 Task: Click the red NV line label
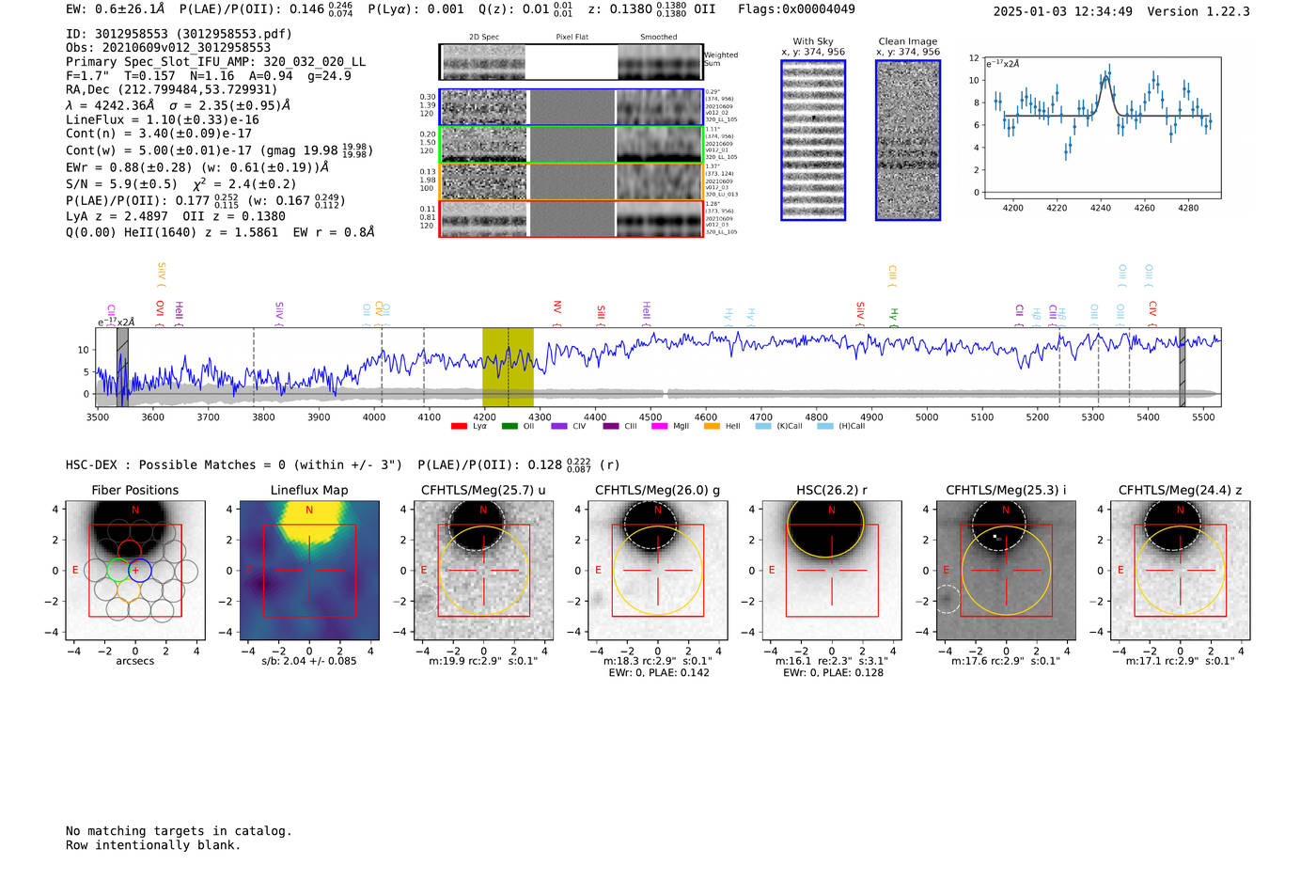557,308
